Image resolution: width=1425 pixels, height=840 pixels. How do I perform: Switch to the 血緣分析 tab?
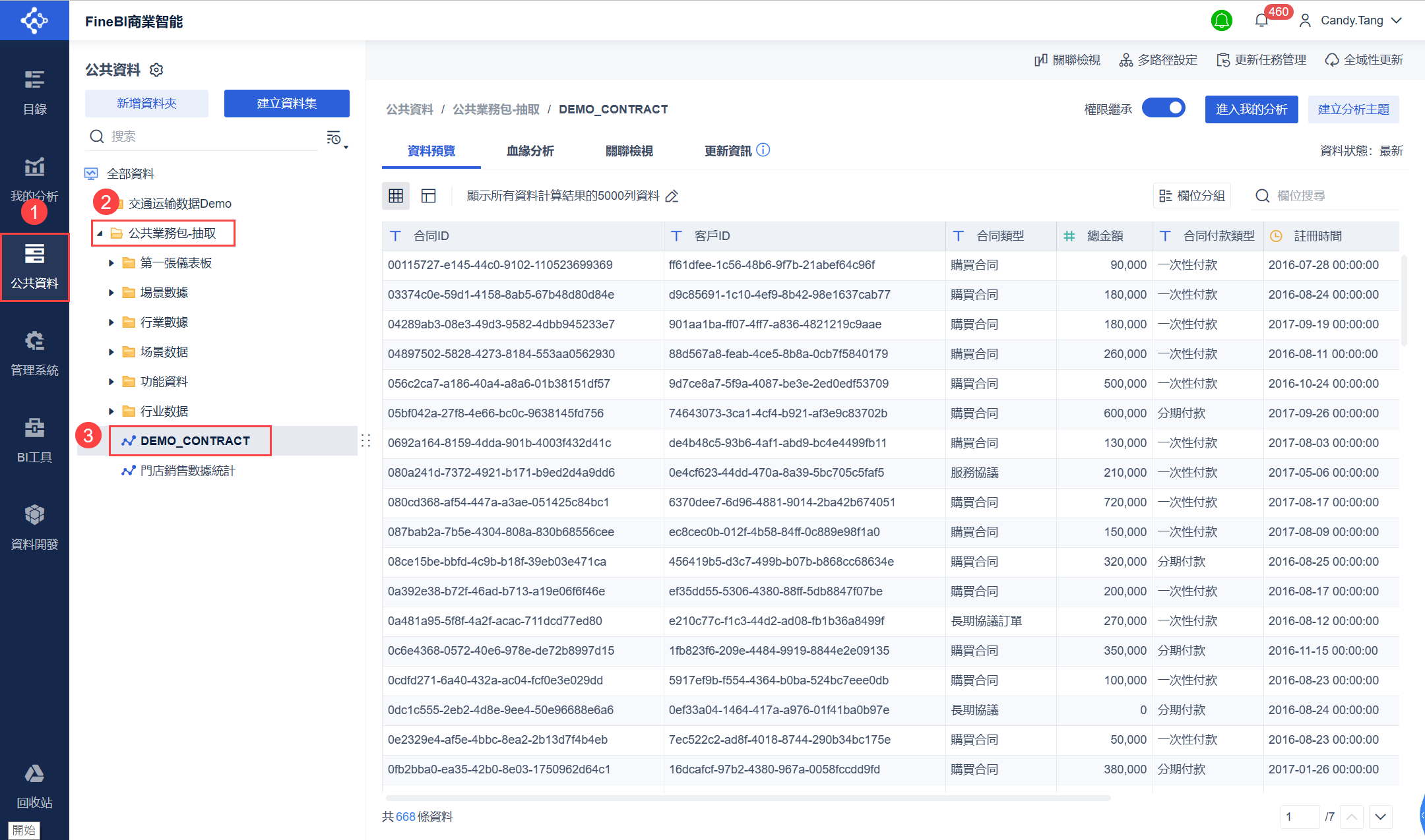pyautogui.click(x=530, y=151)
